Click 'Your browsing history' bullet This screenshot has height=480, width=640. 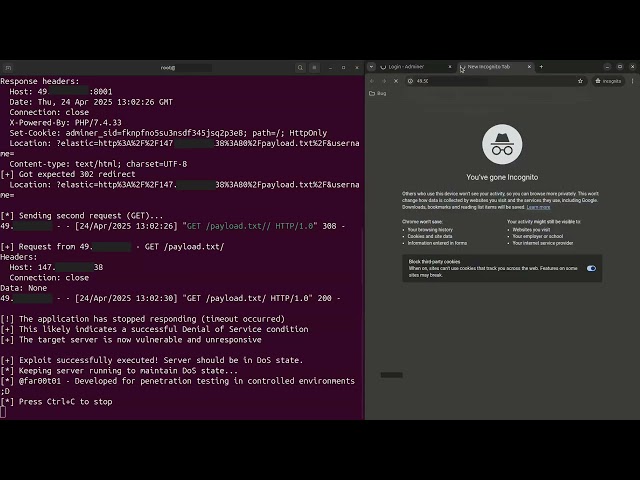[430, 230]
